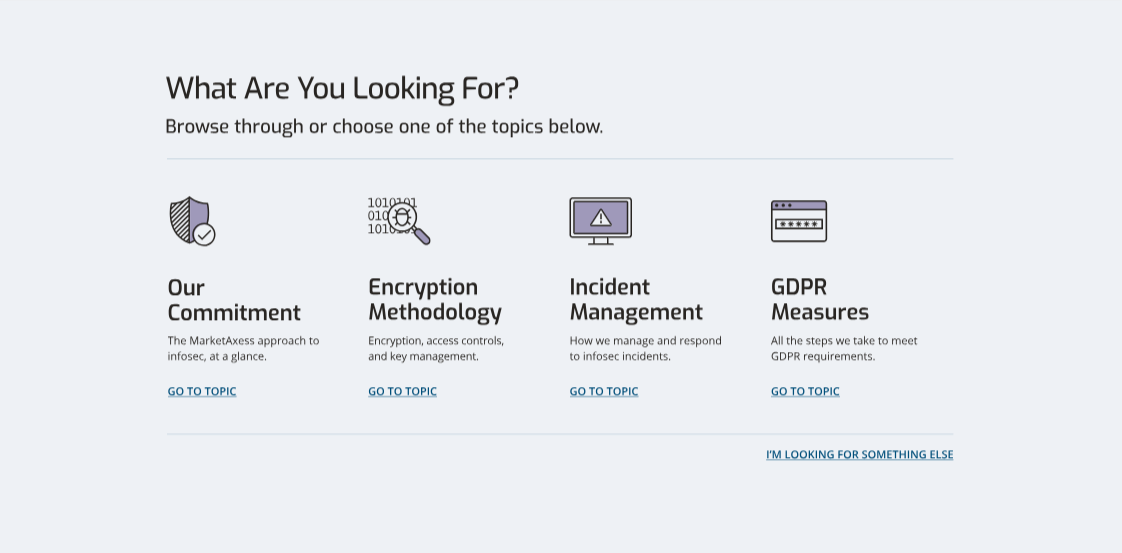1122x553 pixels.
Task: Click the infosec incidents description text
Action: pyautogui.click(x=645, y=348)
